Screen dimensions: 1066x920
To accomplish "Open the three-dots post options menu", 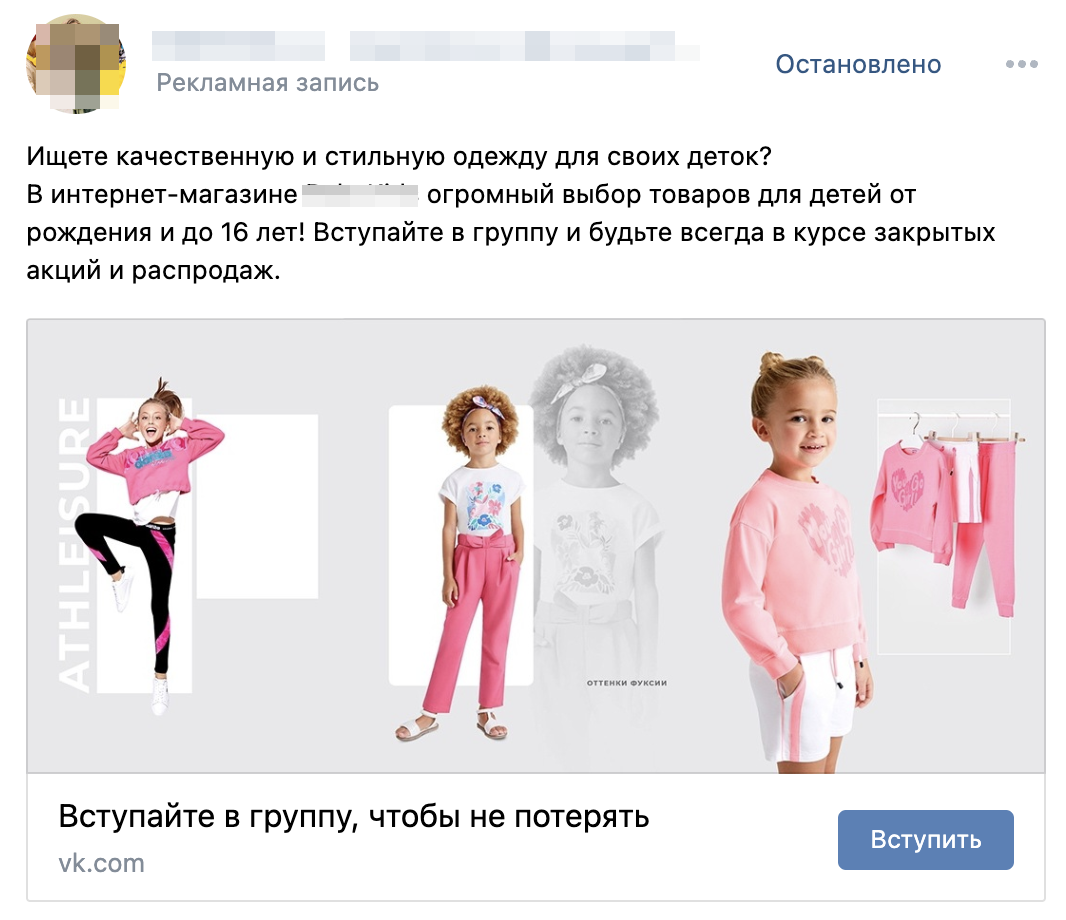I will coord(1022,64).
